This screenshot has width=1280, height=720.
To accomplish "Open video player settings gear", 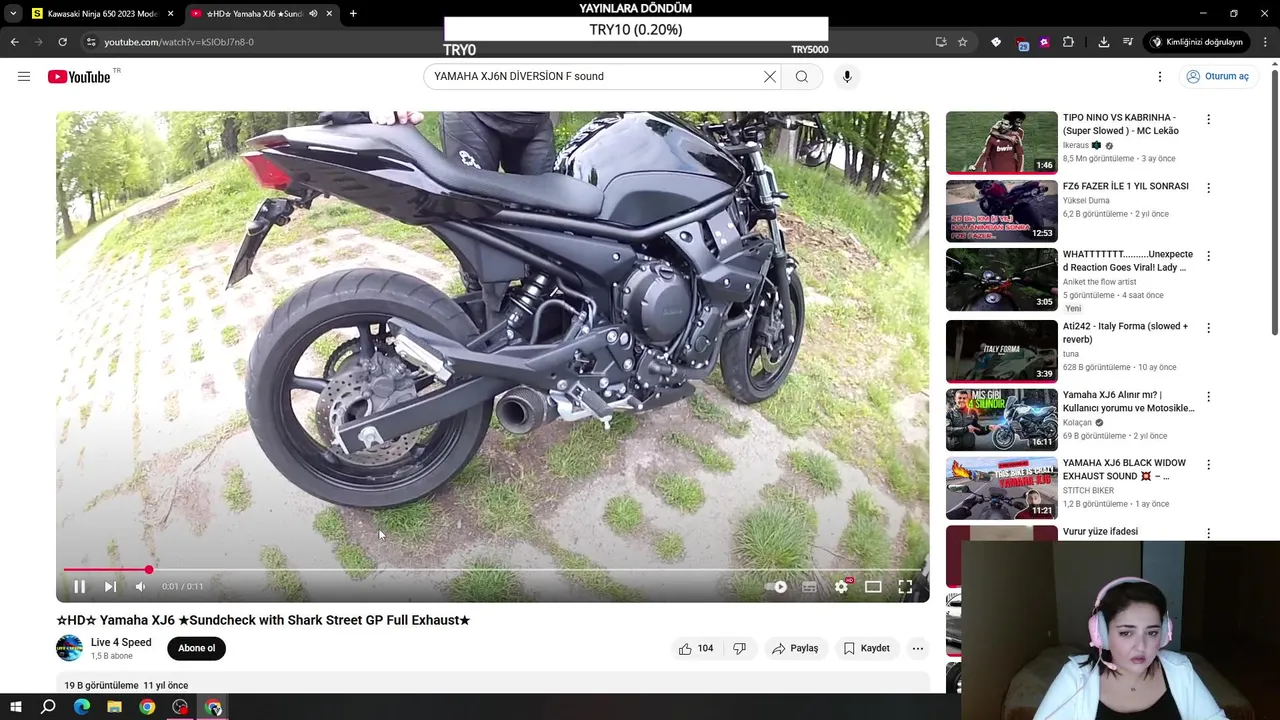I will coord(841,587).
